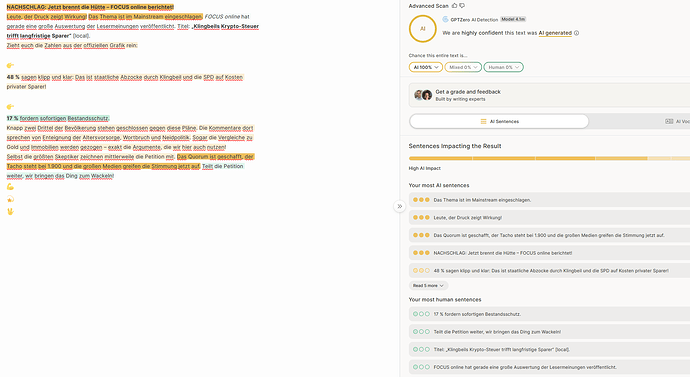Select human sentence row 'FOCUS online hat gerade eine große…'
This screenshot has height=377, width=690.
549,367
